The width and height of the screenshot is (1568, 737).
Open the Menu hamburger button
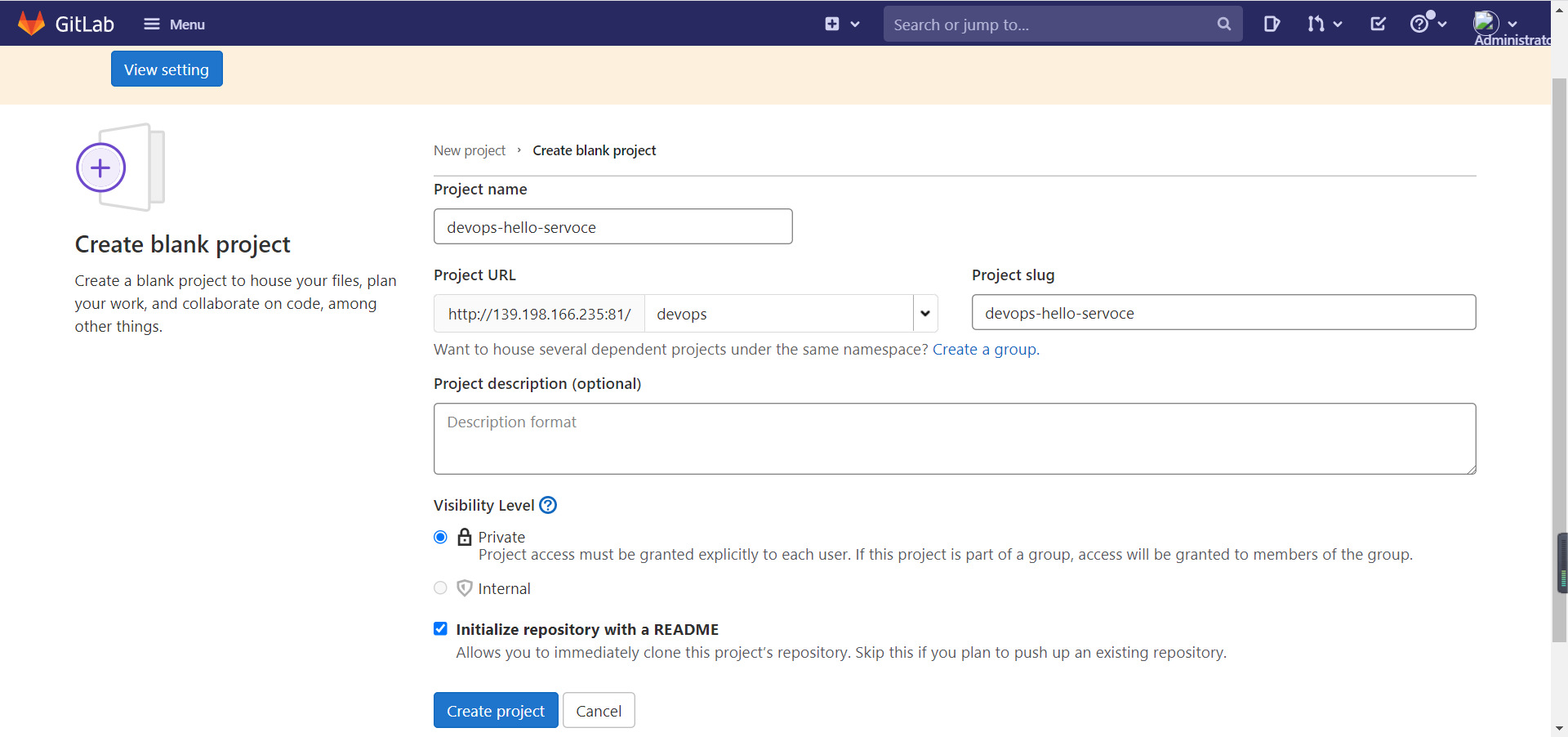coord(175,24)
